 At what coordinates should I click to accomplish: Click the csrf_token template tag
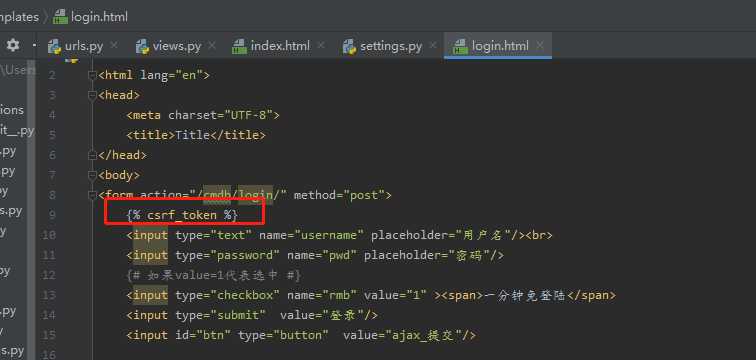(182, 215)
